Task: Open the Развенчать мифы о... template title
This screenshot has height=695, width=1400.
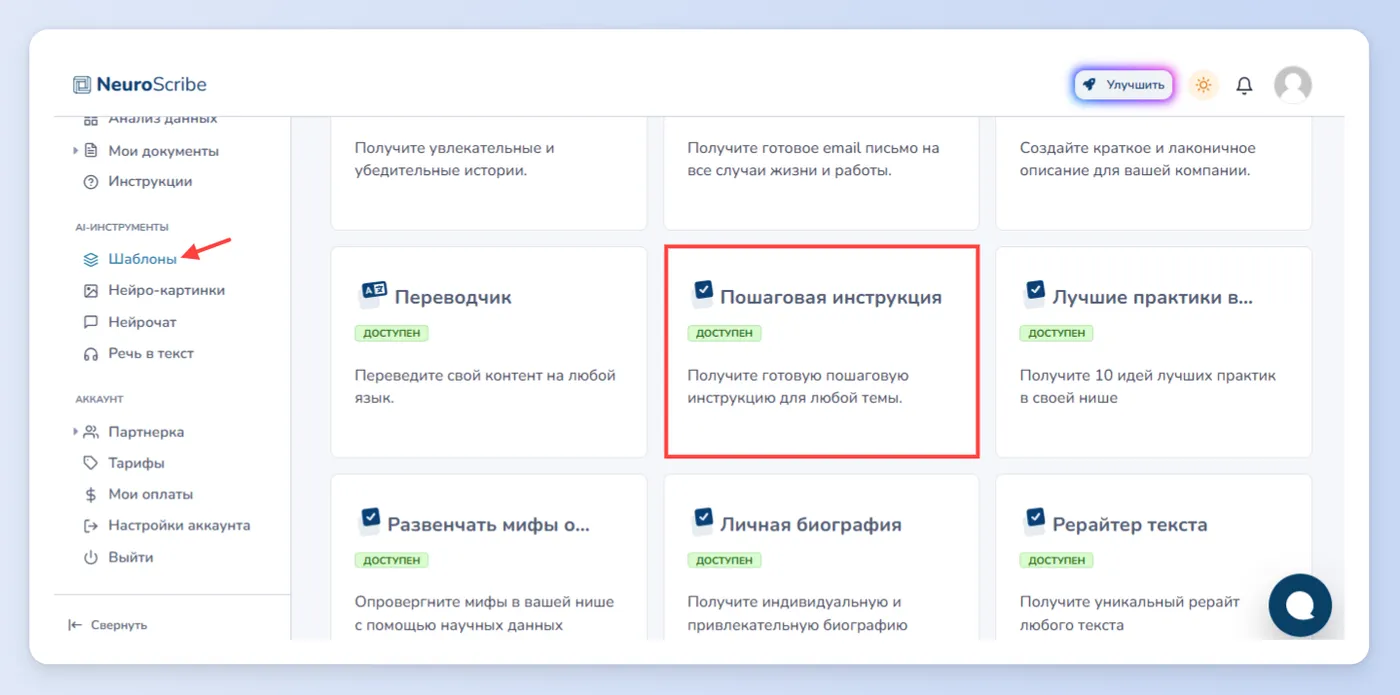Action: [489, 524]
